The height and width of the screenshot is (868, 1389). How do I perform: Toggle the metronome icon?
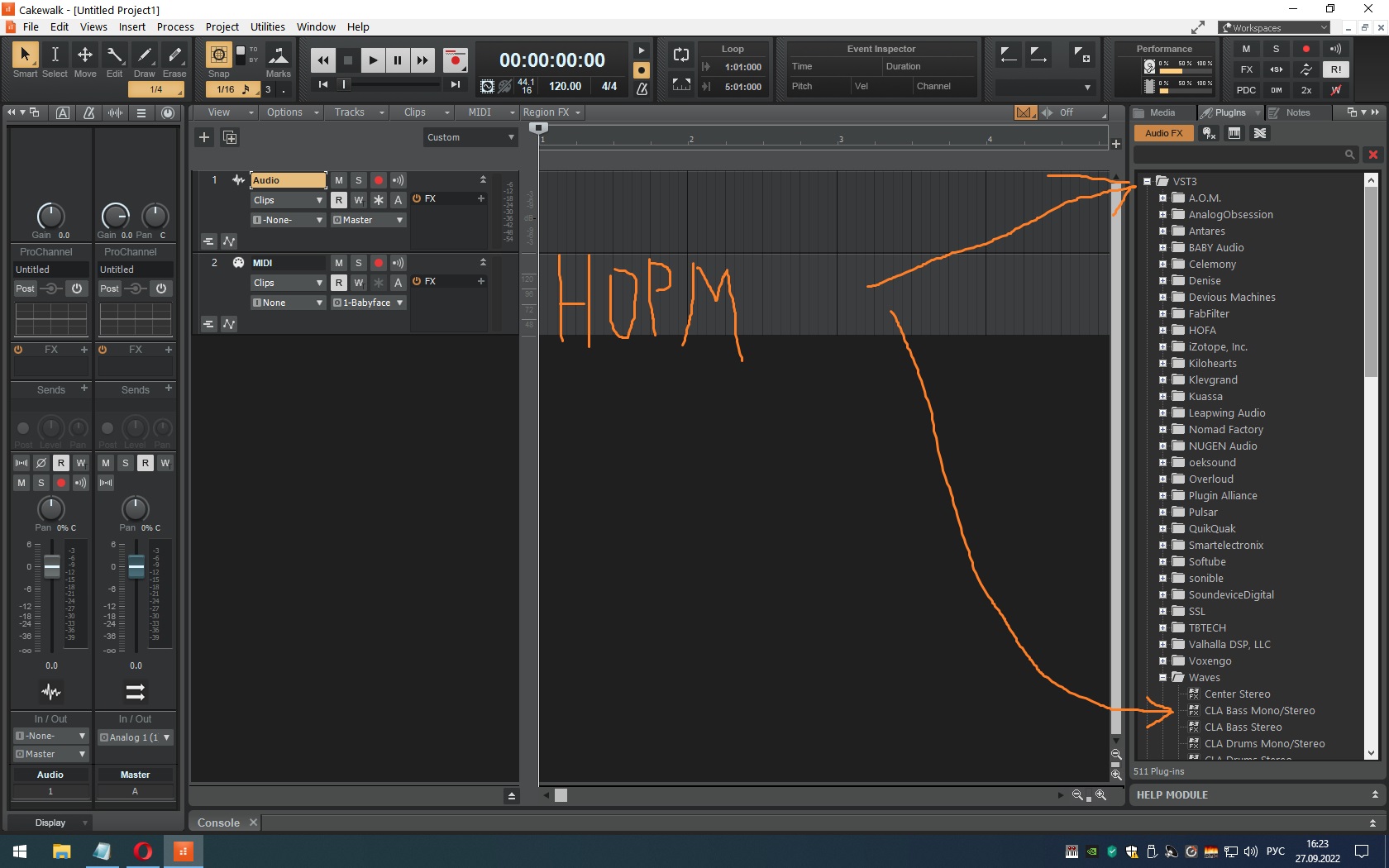pyautogui.click(x=642, y=88)
